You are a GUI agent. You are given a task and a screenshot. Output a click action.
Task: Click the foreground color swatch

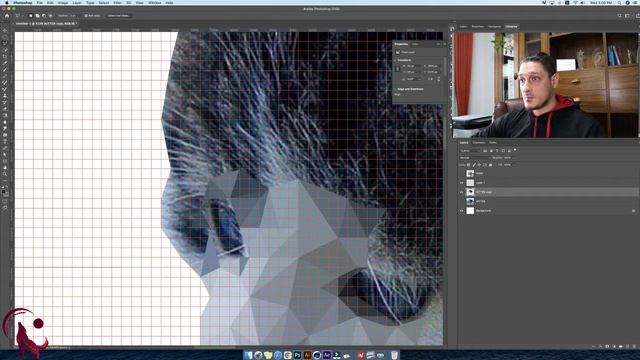[x=4, y=191]
